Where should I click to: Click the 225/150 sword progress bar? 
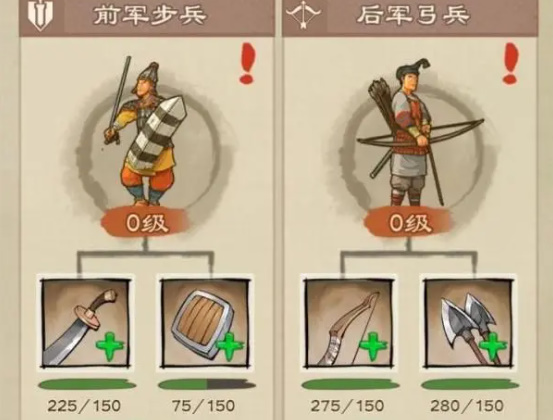point(87,385)
